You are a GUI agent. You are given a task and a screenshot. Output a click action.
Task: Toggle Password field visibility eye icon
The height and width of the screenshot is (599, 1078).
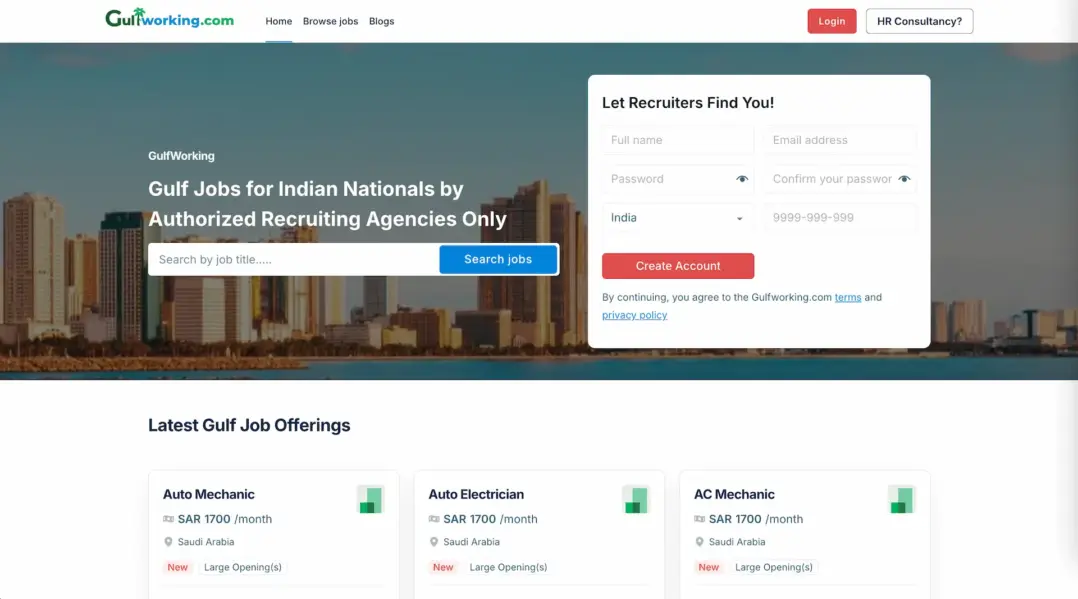(742, 179)
